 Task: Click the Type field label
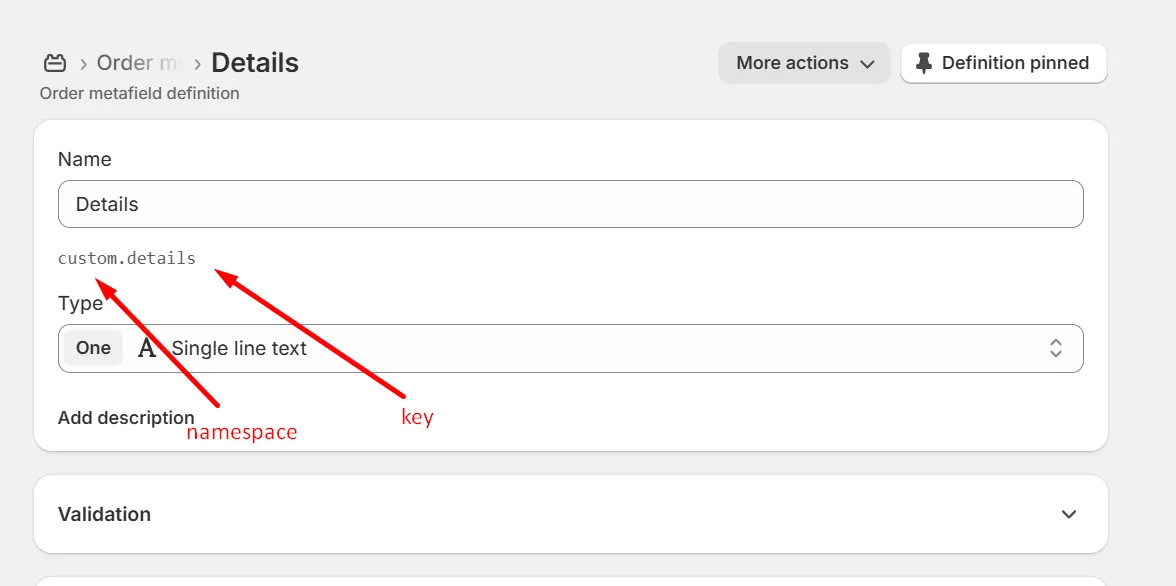pos(80,303)
